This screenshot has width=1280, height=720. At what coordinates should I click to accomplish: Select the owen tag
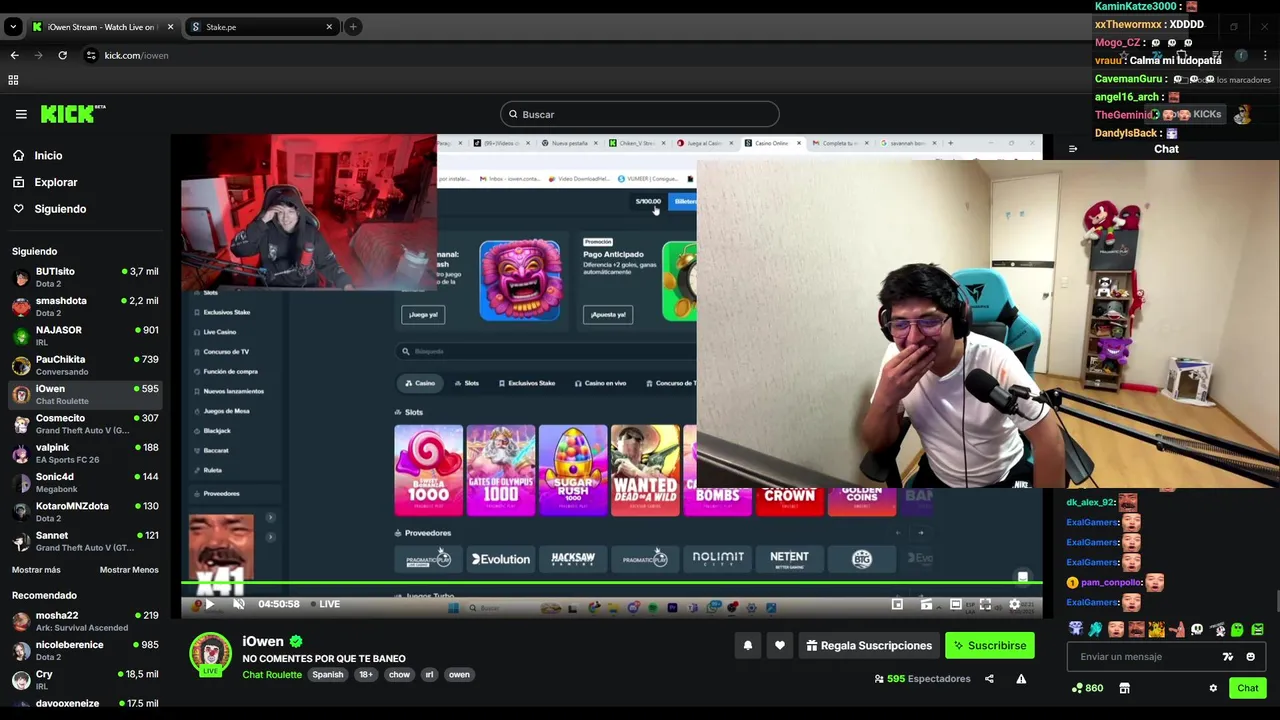[459, 675]
